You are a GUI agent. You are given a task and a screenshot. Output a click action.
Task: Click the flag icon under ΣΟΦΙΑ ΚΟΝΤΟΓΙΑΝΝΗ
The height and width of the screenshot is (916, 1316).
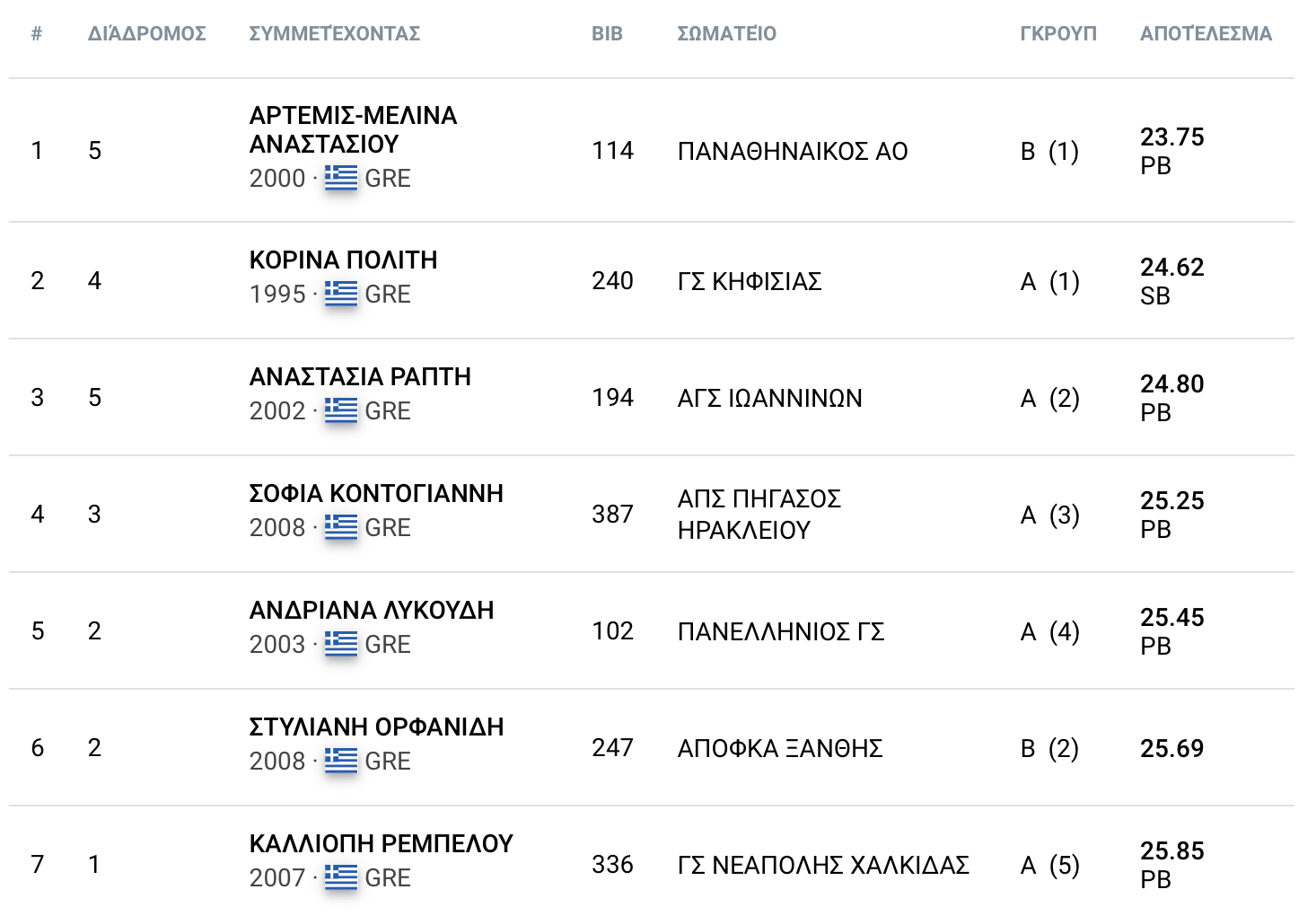coord(341,527)
